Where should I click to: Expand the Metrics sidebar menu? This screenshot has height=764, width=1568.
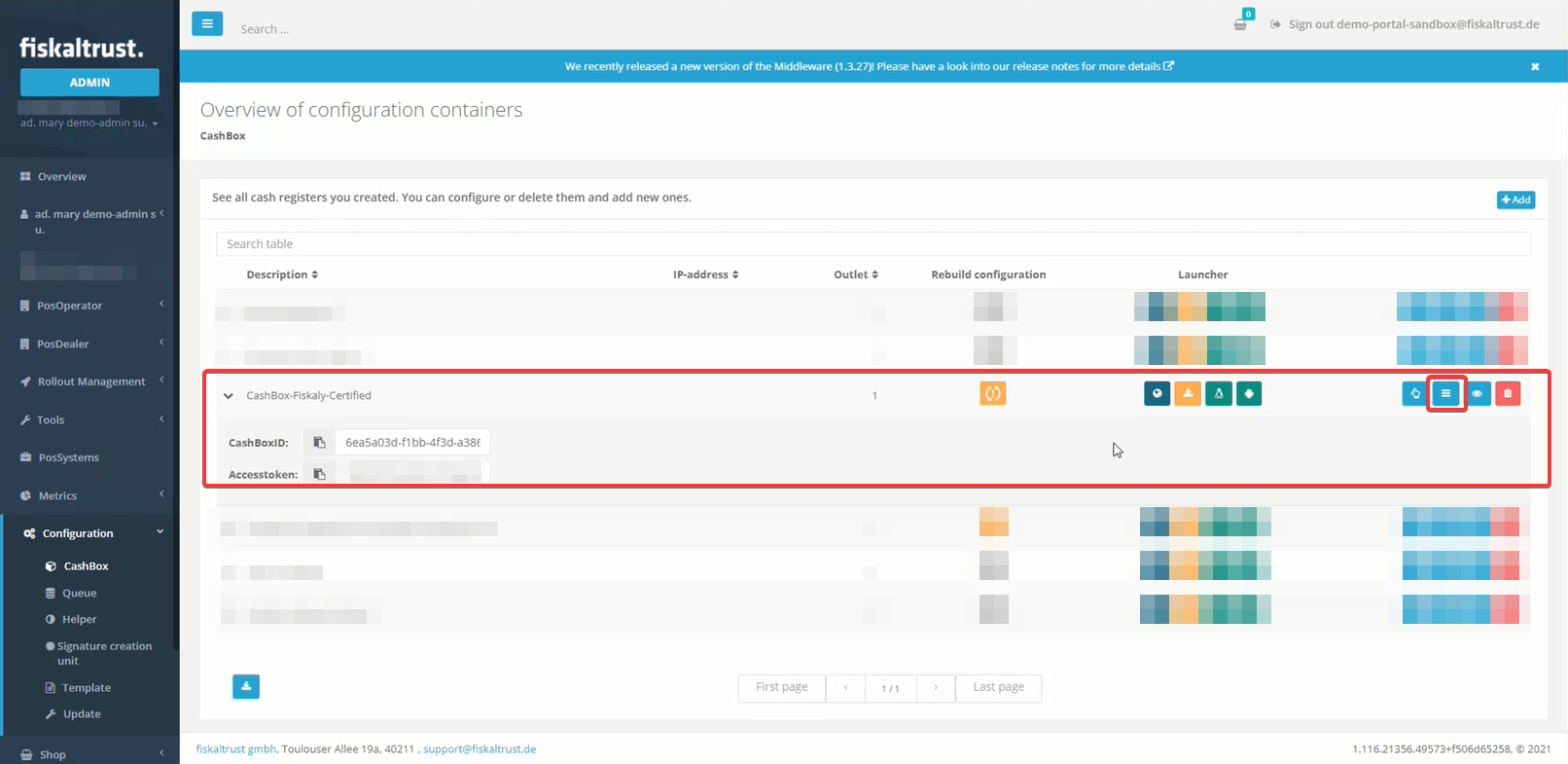89,495
